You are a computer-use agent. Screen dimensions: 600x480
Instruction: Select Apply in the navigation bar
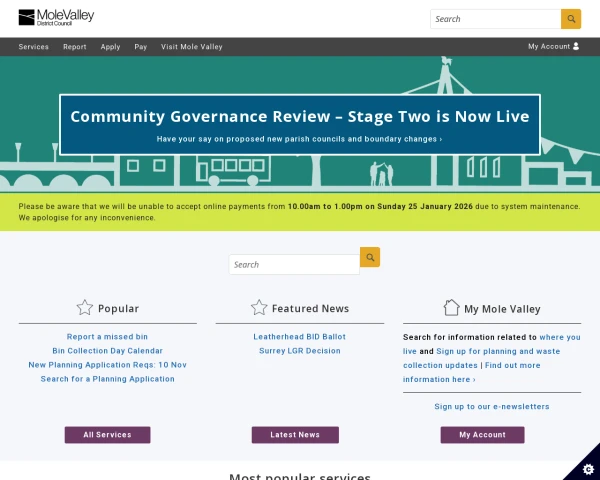click(x=110, y=47)
